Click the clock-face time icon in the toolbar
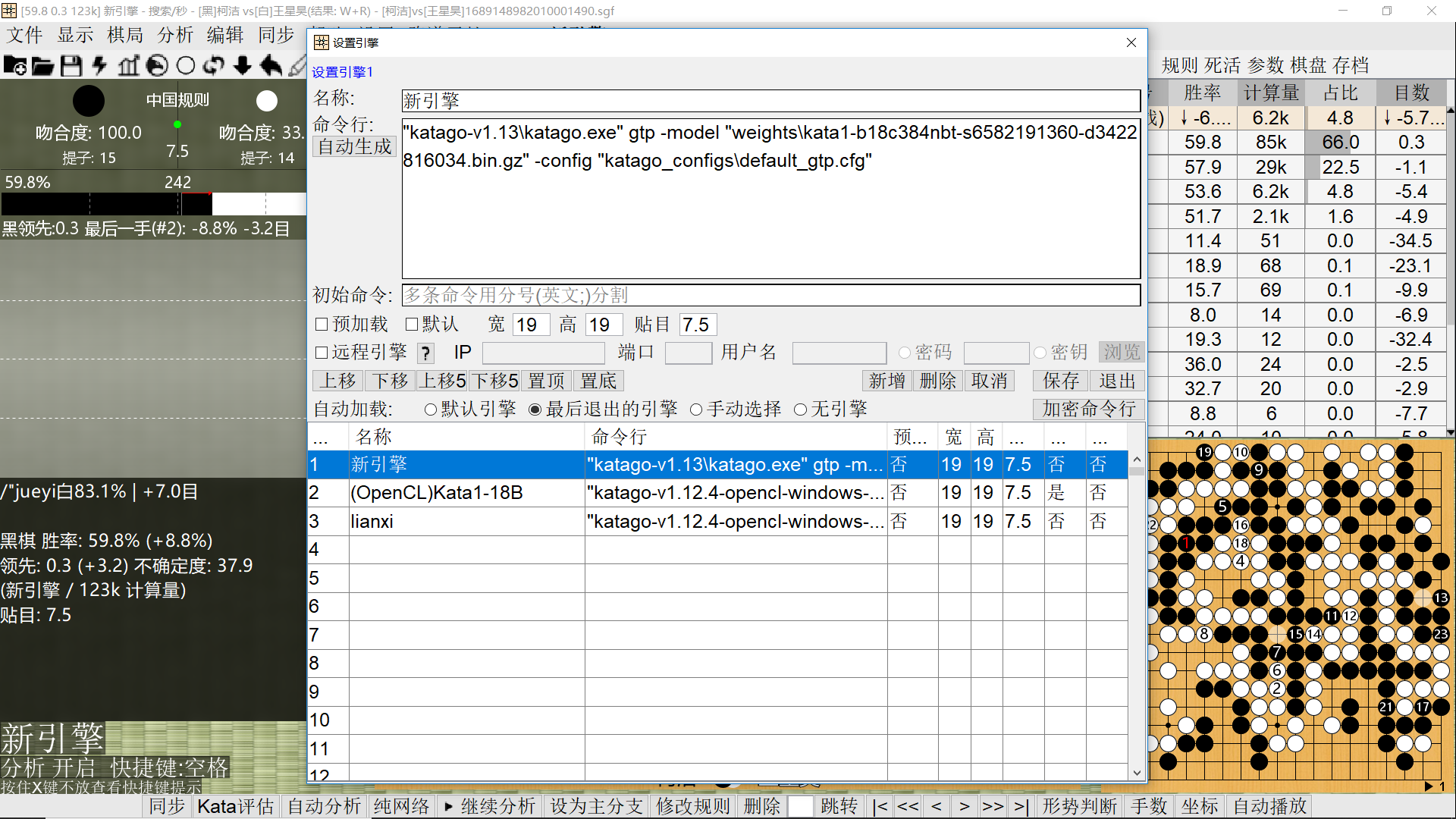 157,66
